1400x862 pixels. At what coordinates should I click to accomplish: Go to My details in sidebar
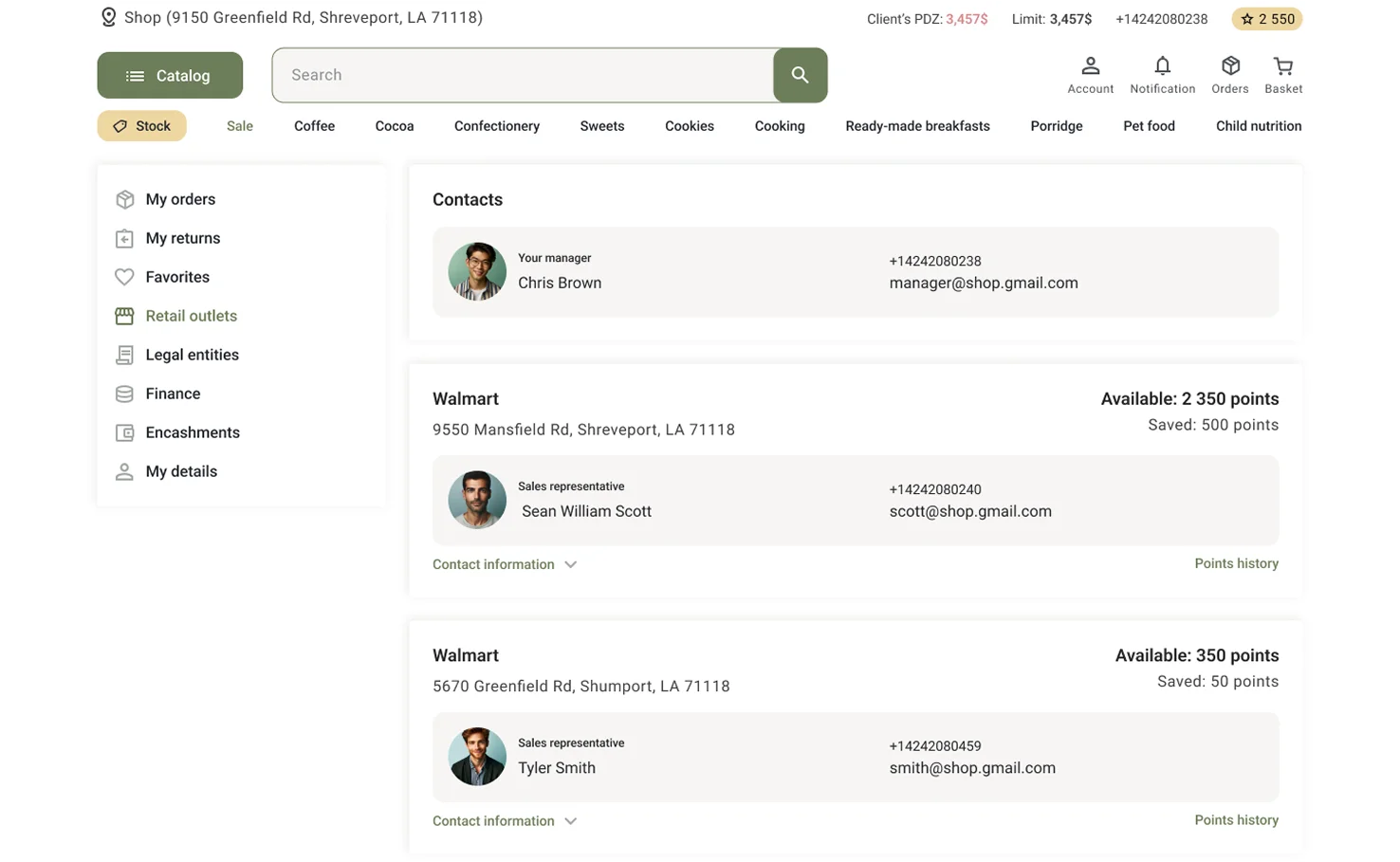click(x=181, y=471)
